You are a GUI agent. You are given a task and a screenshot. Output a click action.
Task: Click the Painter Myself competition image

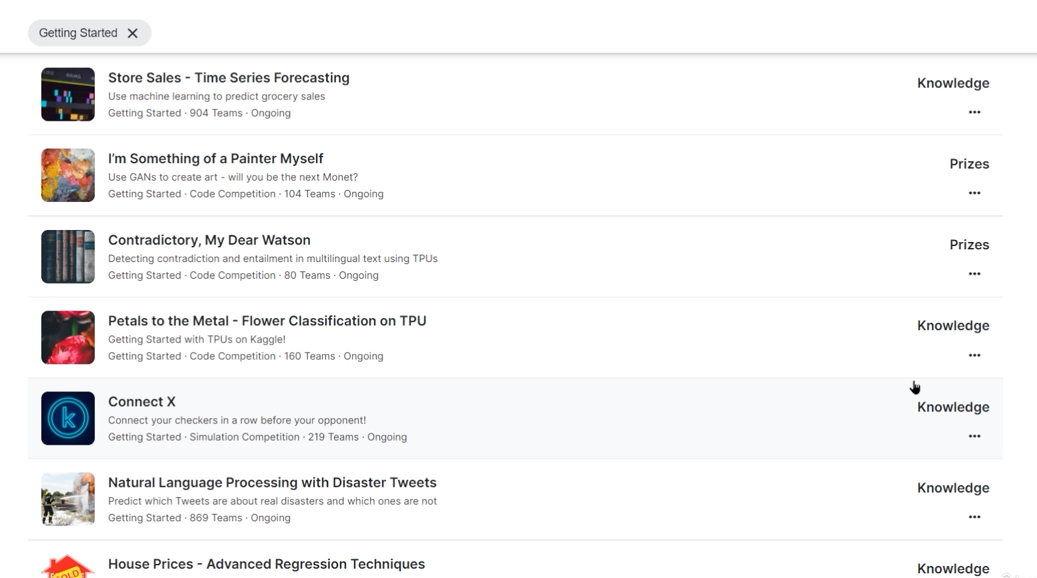[x=68, y=176]
